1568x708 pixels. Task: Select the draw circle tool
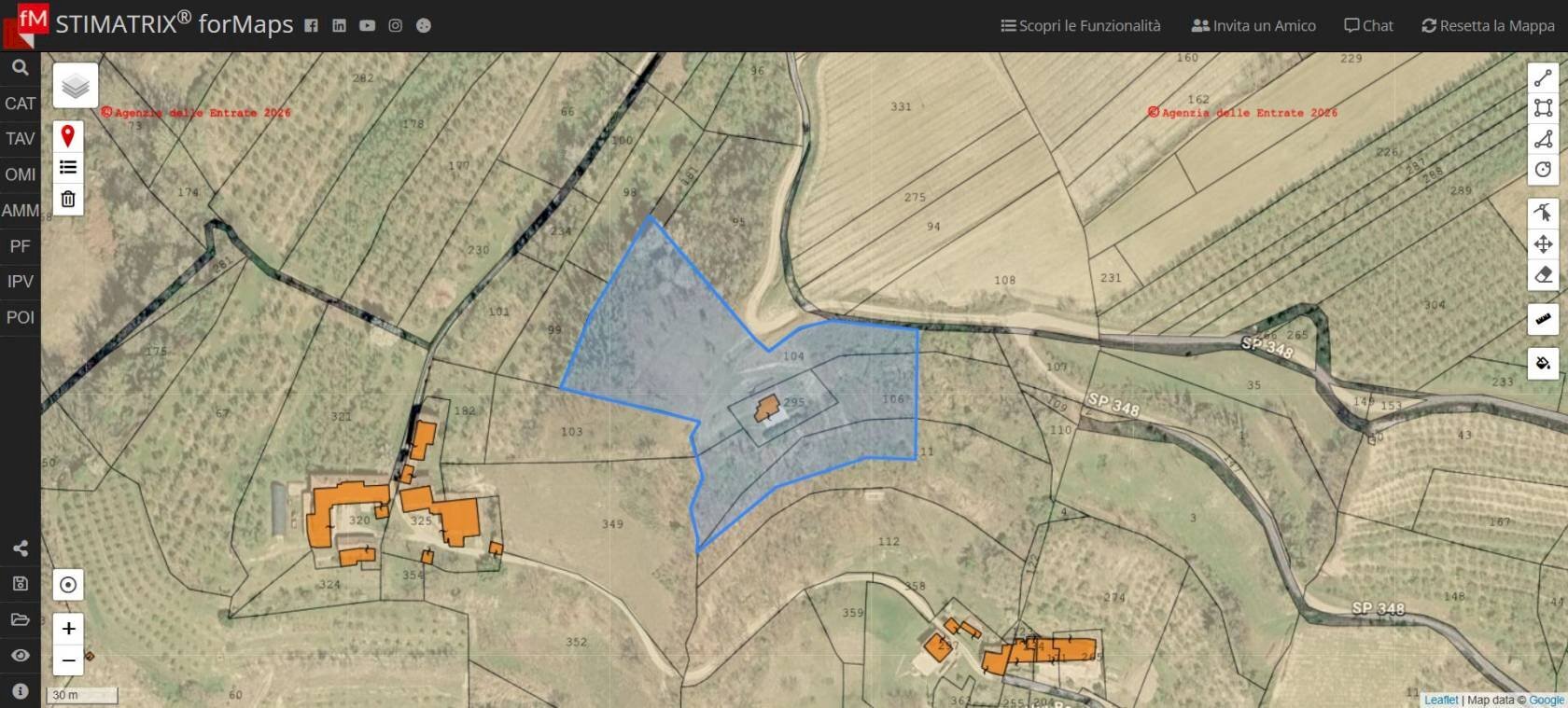pos(1543,170)
